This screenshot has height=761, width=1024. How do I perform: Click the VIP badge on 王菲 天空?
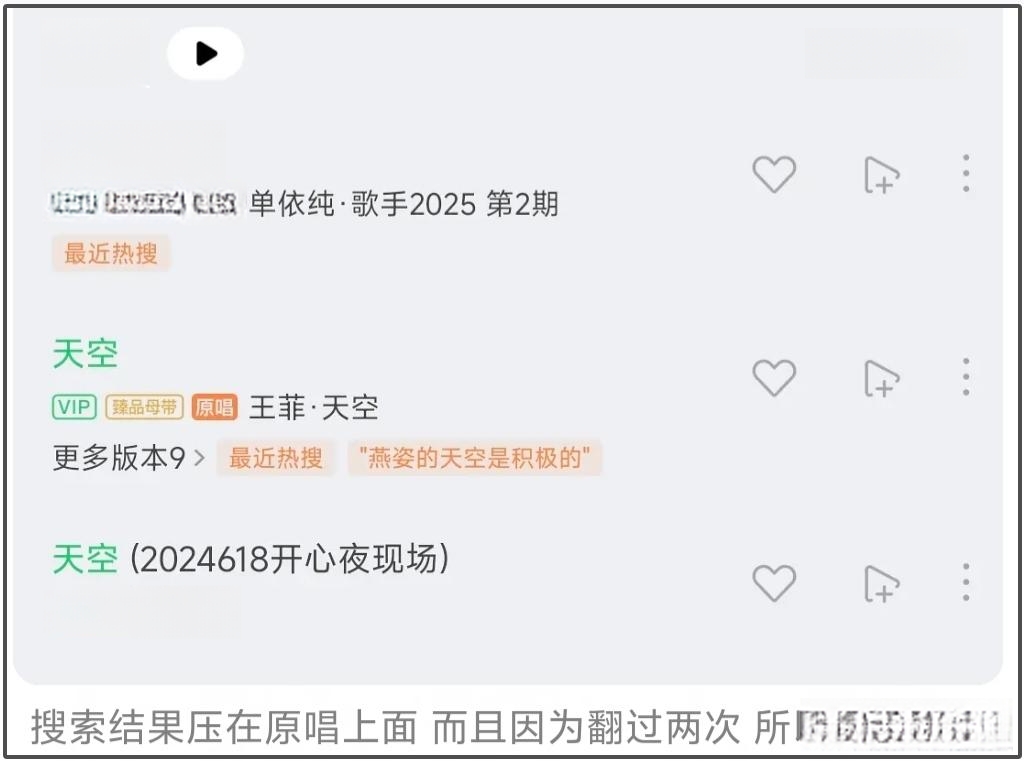pos(74,407)
